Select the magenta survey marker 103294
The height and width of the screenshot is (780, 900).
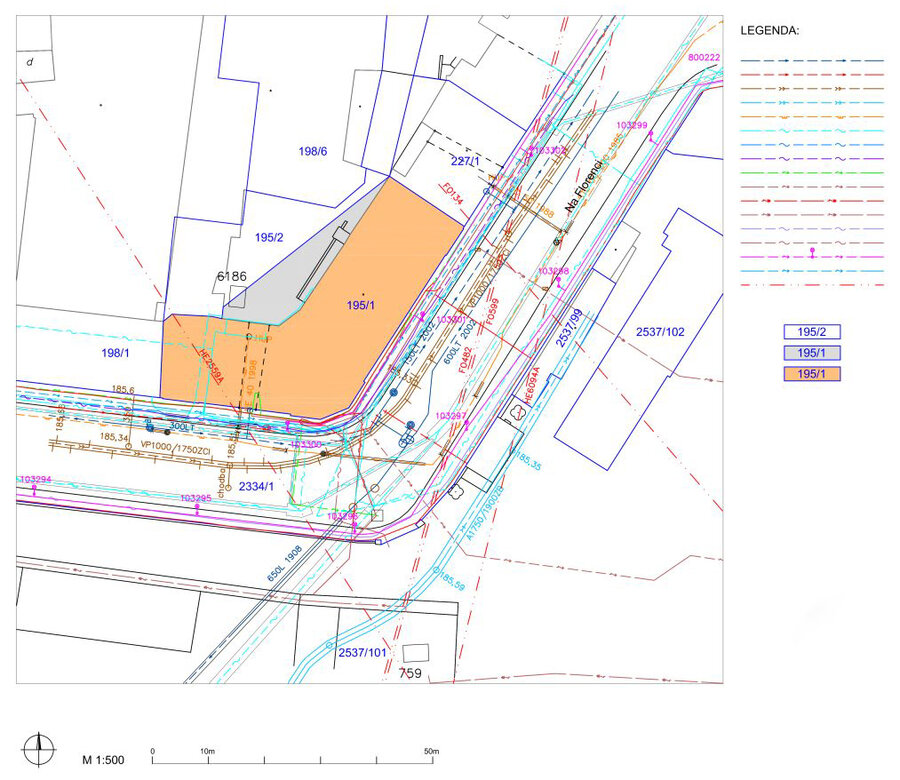tap(35, 490)
